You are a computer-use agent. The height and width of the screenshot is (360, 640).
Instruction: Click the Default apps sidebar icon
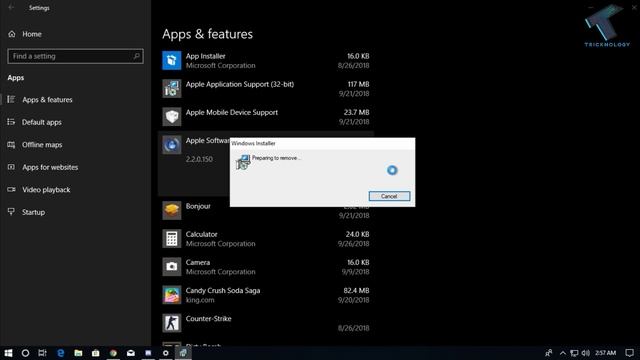[11, 122]
